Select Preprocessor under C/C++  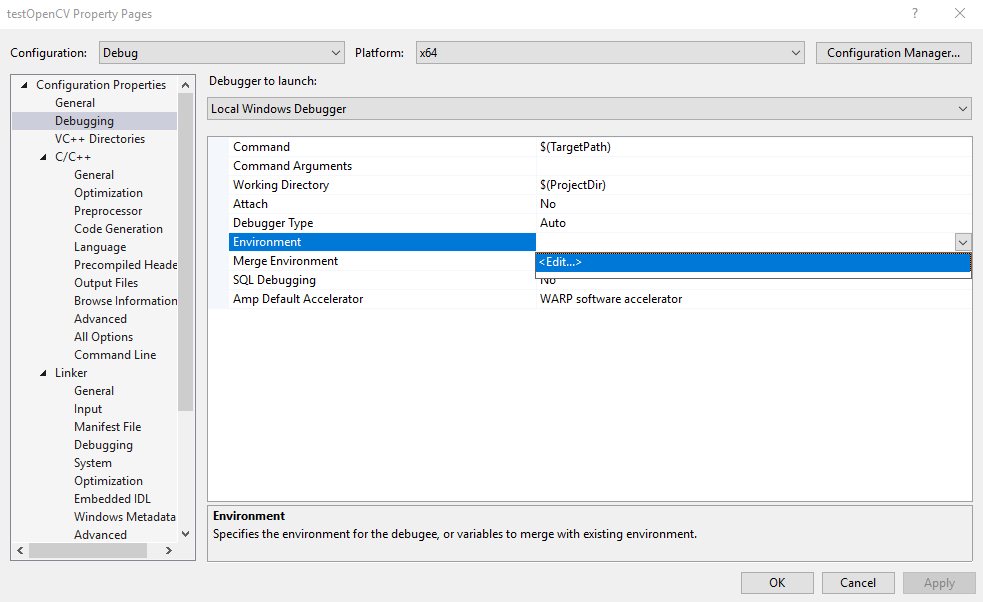click(108, 211)
